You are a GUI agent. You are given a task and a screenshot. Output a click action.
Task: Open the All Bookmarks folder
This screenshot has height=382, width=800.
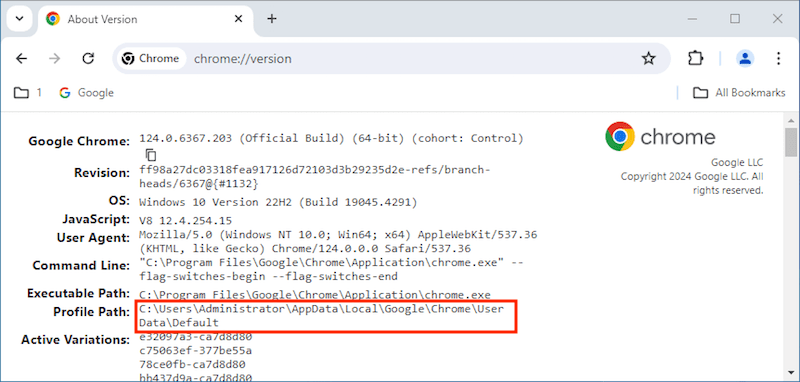(x=739, y=93)
